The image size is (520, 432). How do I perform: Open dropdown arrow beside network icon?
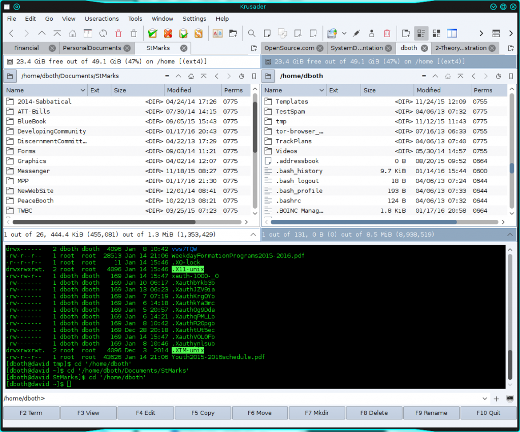(x=344, y=33)
